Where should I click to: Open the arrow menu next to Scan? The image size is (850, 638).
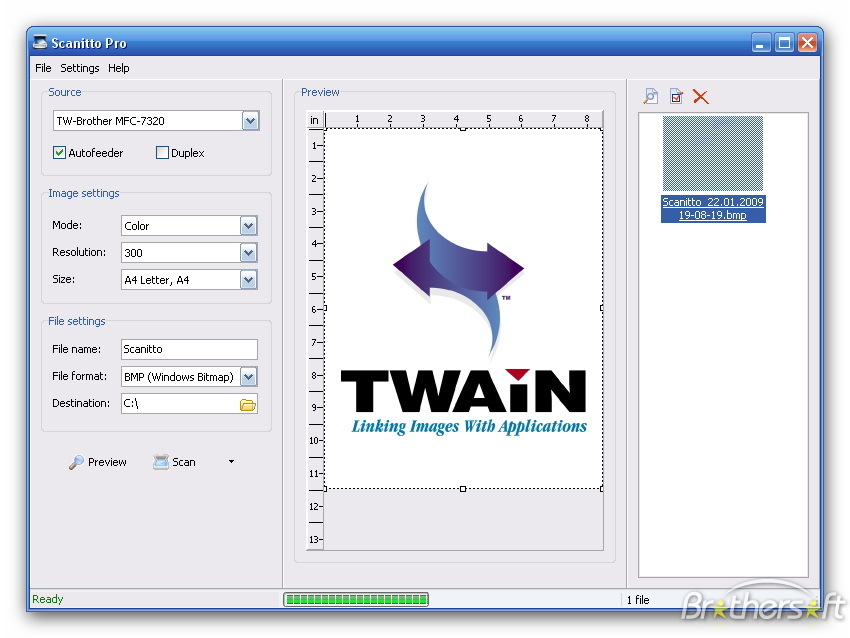pyautogui.click(x=232, y=462)
